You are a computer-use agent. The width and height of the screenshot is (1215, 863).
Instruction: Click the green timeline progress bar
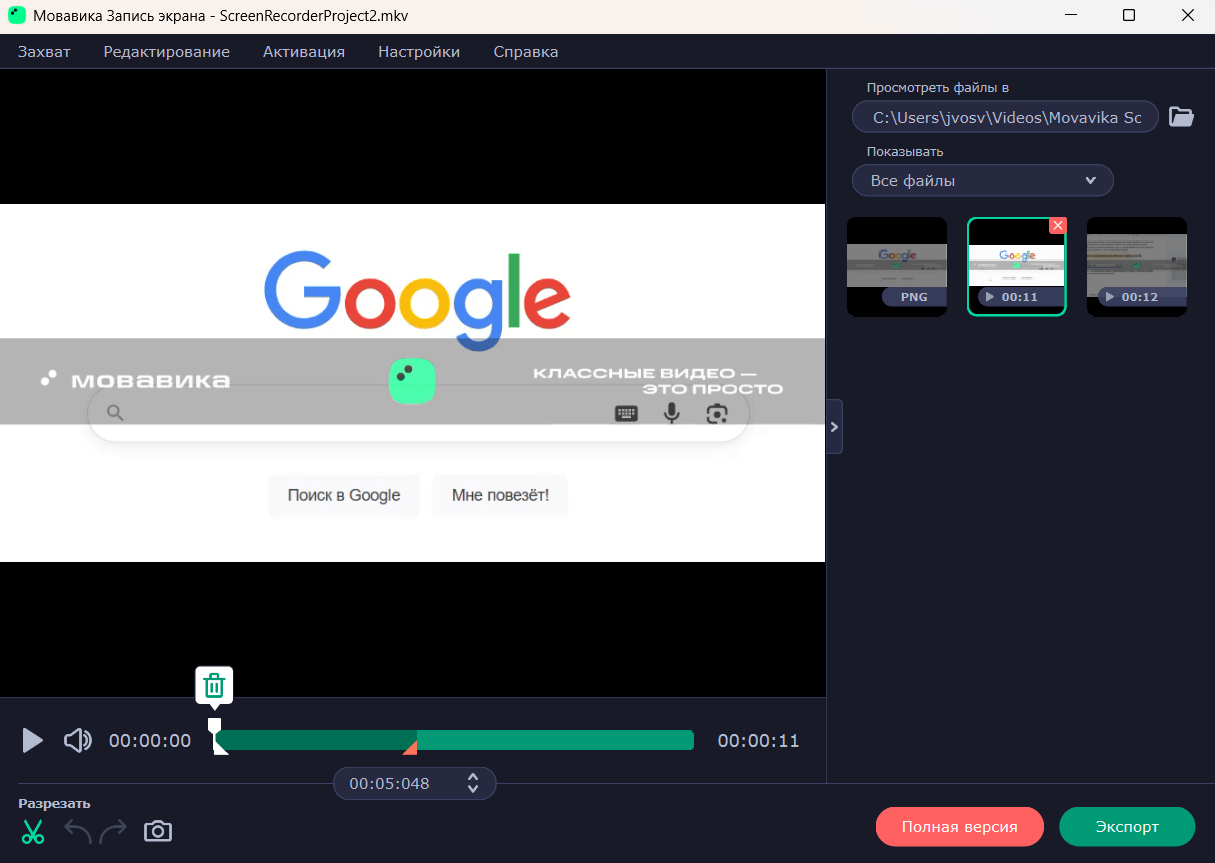[x=555, y=740]
